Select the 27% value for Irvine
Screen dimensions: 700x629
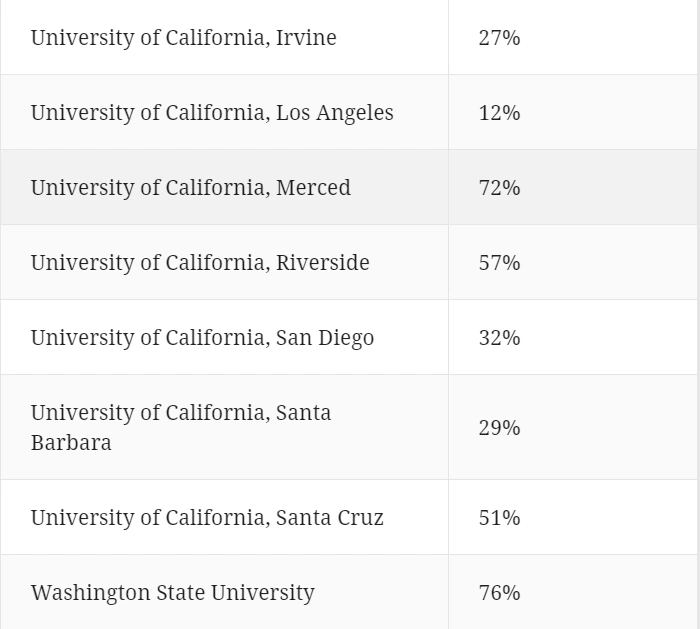tap(499, 38)
